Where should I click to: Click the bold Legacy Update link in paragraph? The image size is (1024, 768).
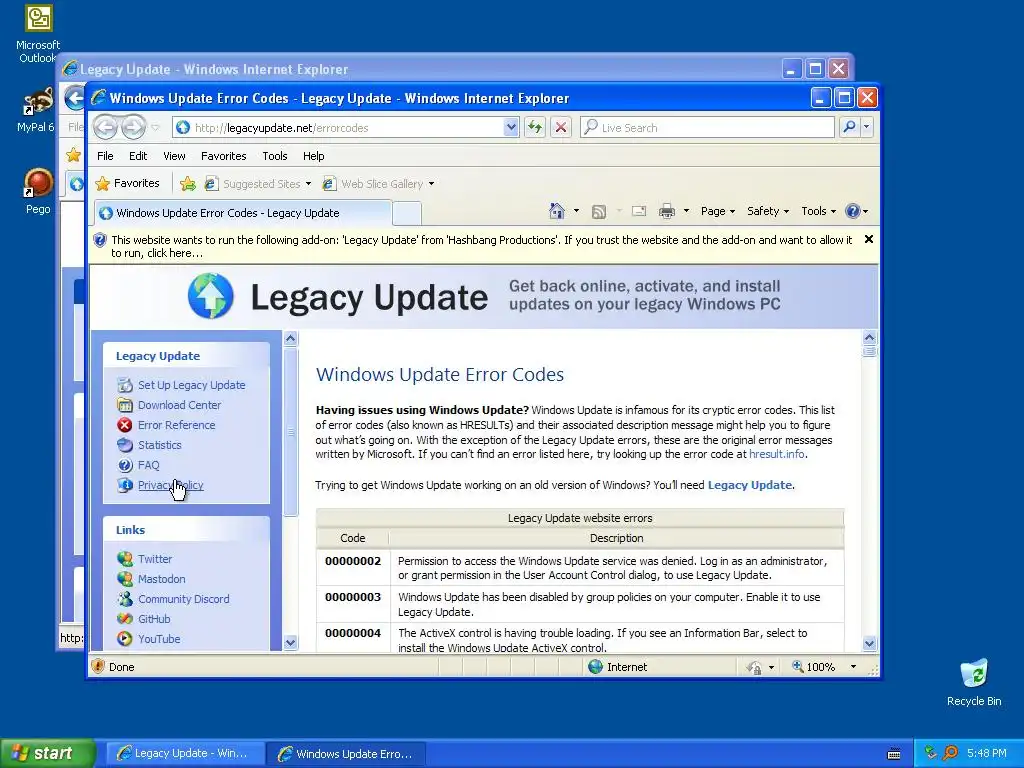tap(750, 485)
